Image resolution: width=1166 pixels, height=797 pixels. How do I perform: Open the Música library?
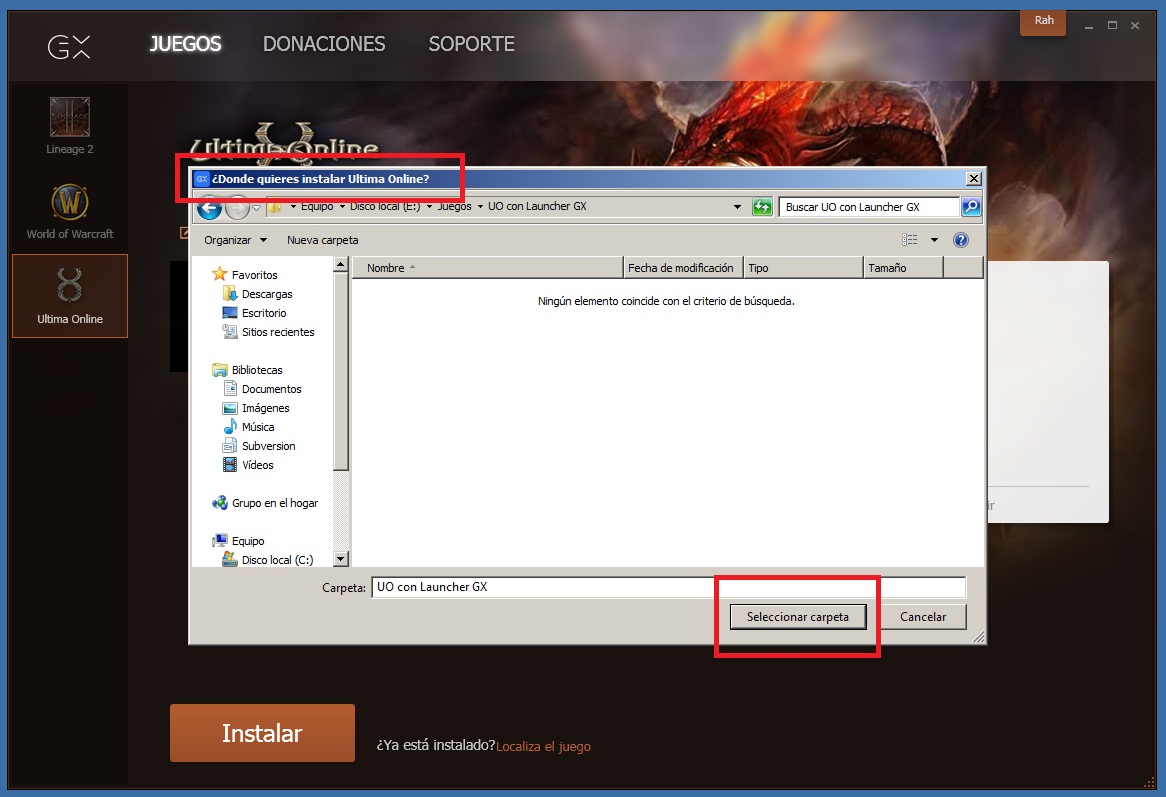pos(257,427)
